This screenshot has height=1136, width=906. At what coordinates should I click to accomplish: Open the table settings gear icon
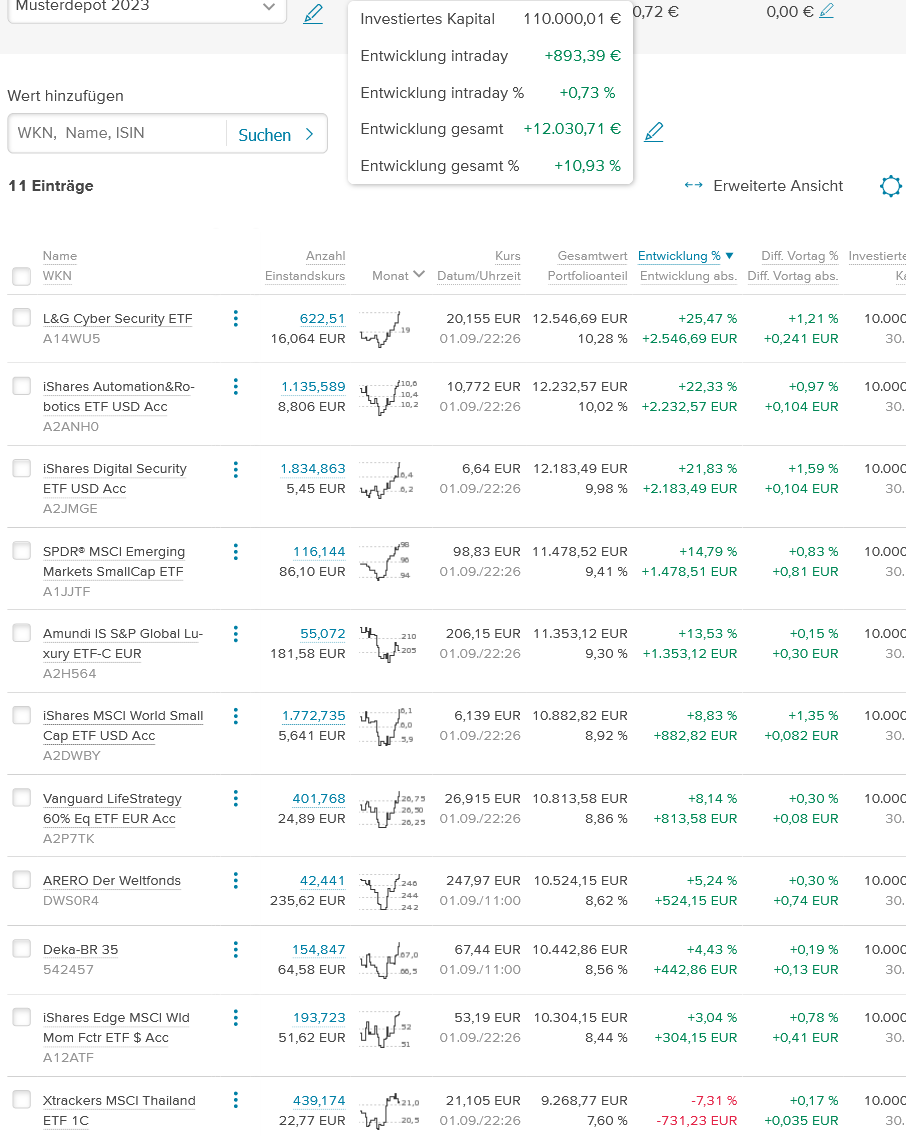[x=890, y=186]
